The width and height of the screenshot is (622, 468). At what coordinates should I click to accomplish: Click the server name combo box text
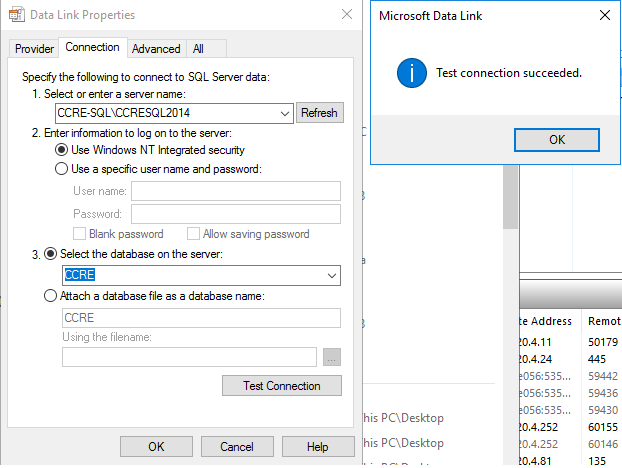tap(124, 113)
